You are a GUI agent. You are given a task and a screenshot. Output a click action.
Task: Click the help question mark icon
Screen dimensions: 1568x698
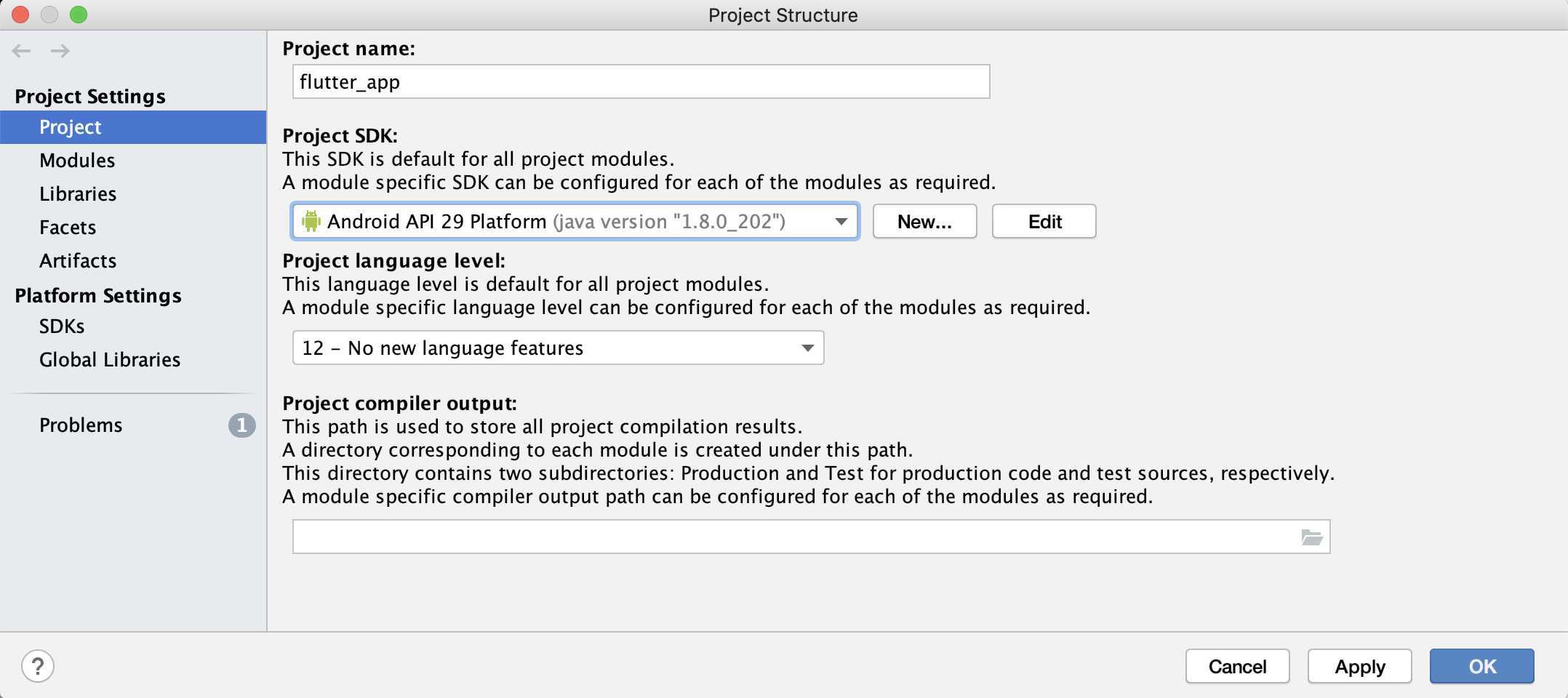click(38, 666)
